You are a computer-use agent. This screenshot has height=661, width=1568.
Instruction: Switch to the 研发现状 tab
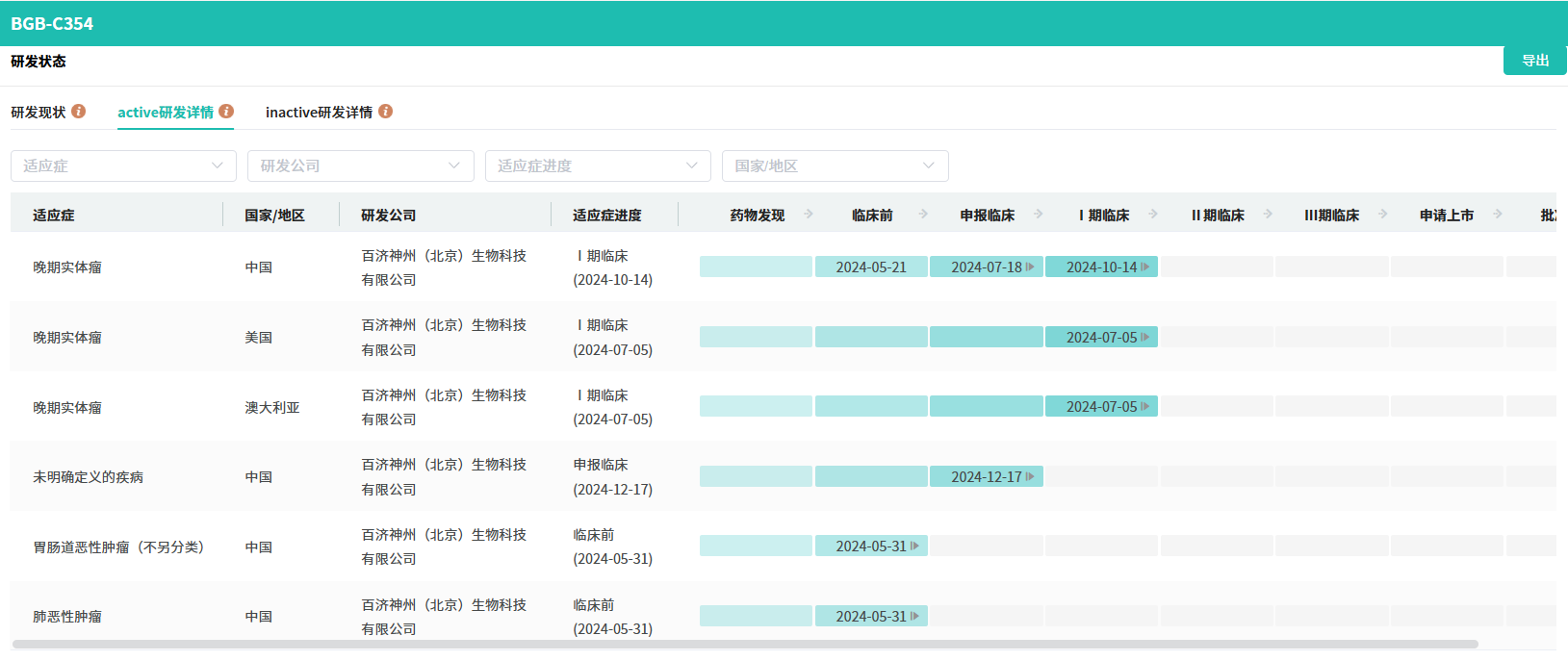(39, 113)
